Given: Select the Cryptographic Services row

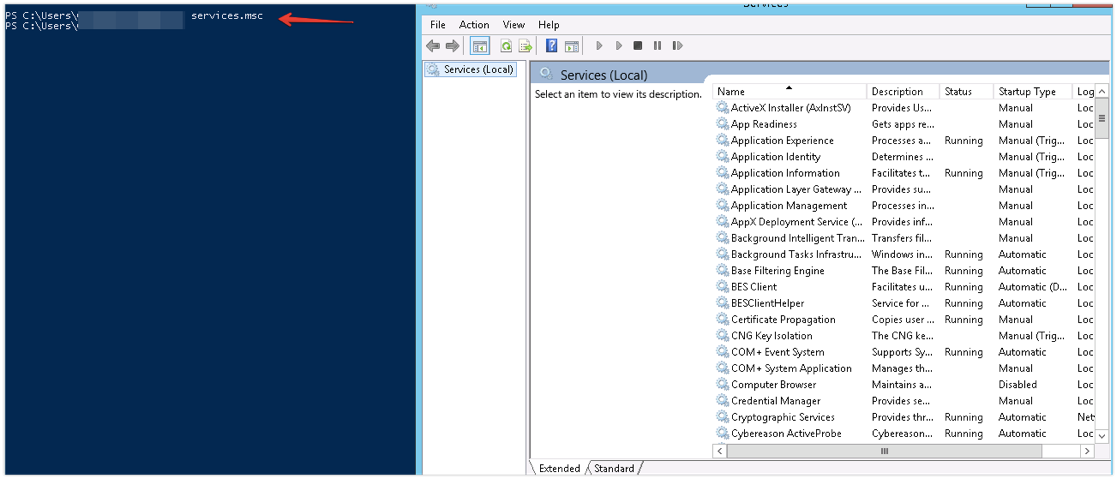Looking at the screenshot, I should [904, 417].
